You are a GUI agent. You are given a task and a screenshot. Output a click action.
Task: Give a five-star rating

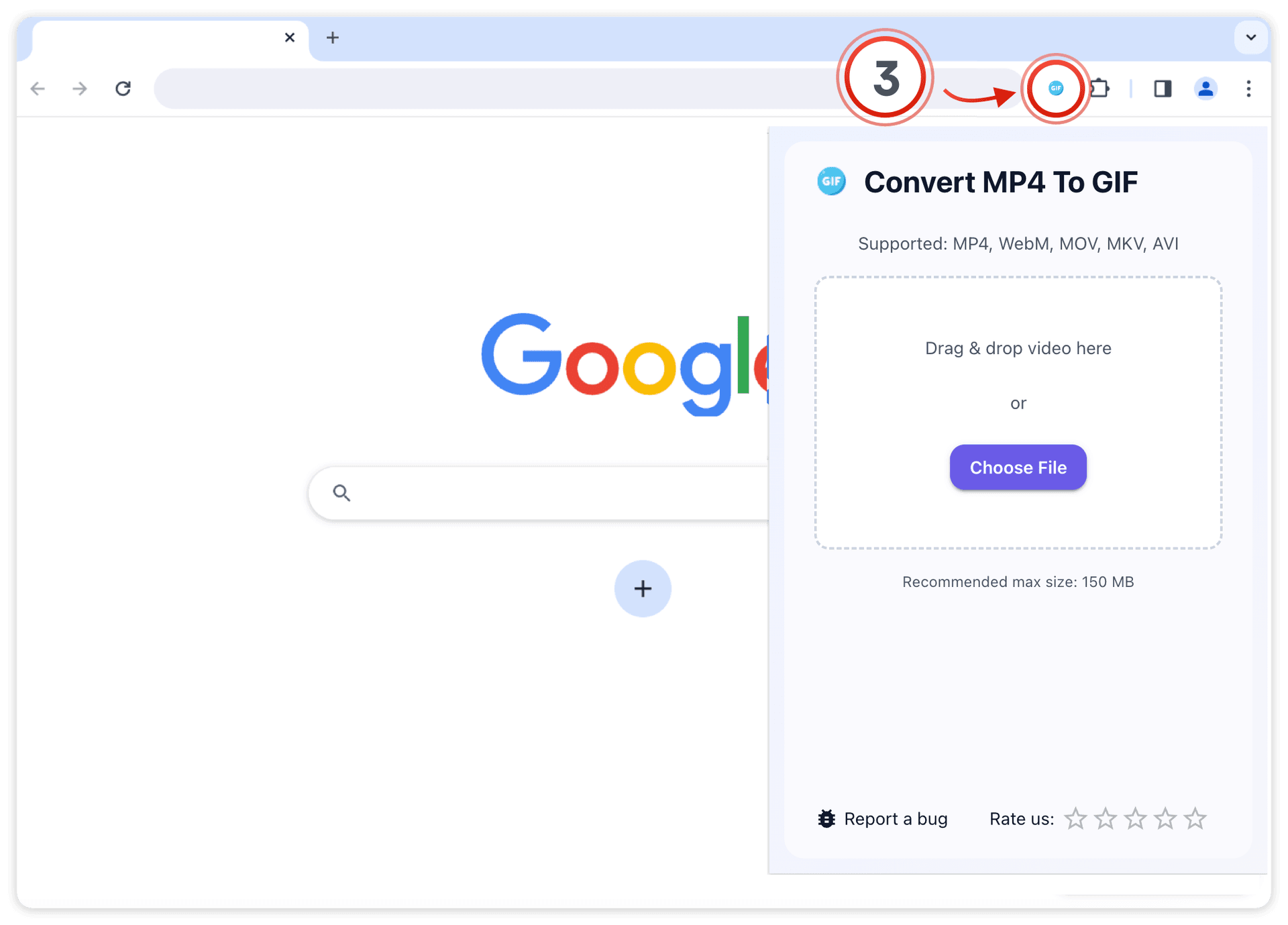(x=1195, y=818)
